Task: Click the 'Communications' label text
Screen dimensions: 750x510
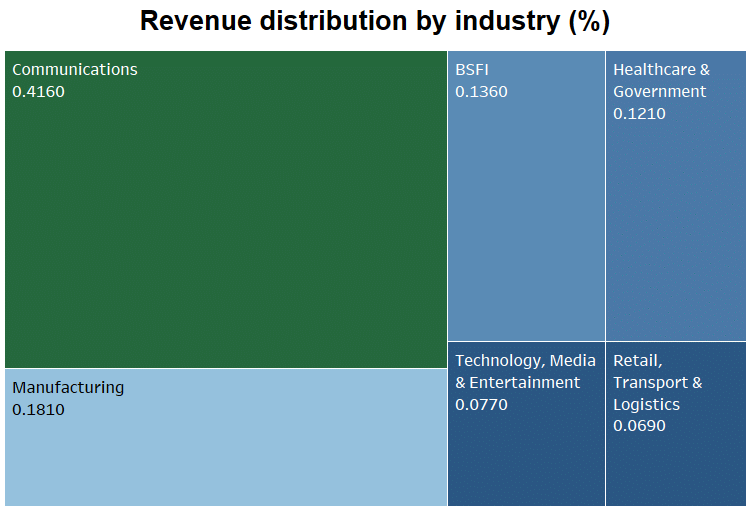Action: pos(75,70)
